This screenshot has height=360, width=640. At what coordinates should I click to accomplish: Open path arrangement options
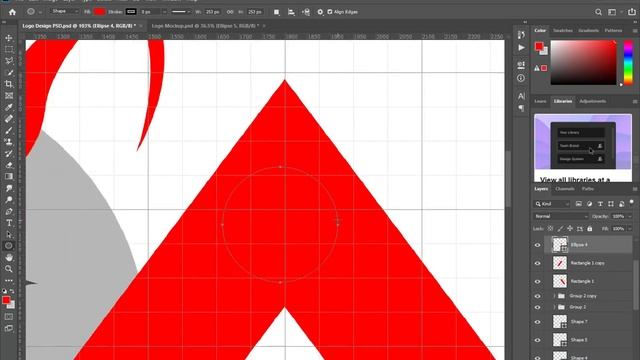click(x=306, y=12)
